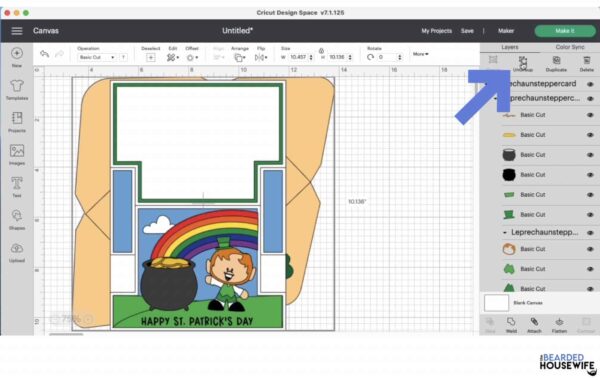
Task: Click the Rotate icon in toolbar
Action: click(x=370, y=57)
